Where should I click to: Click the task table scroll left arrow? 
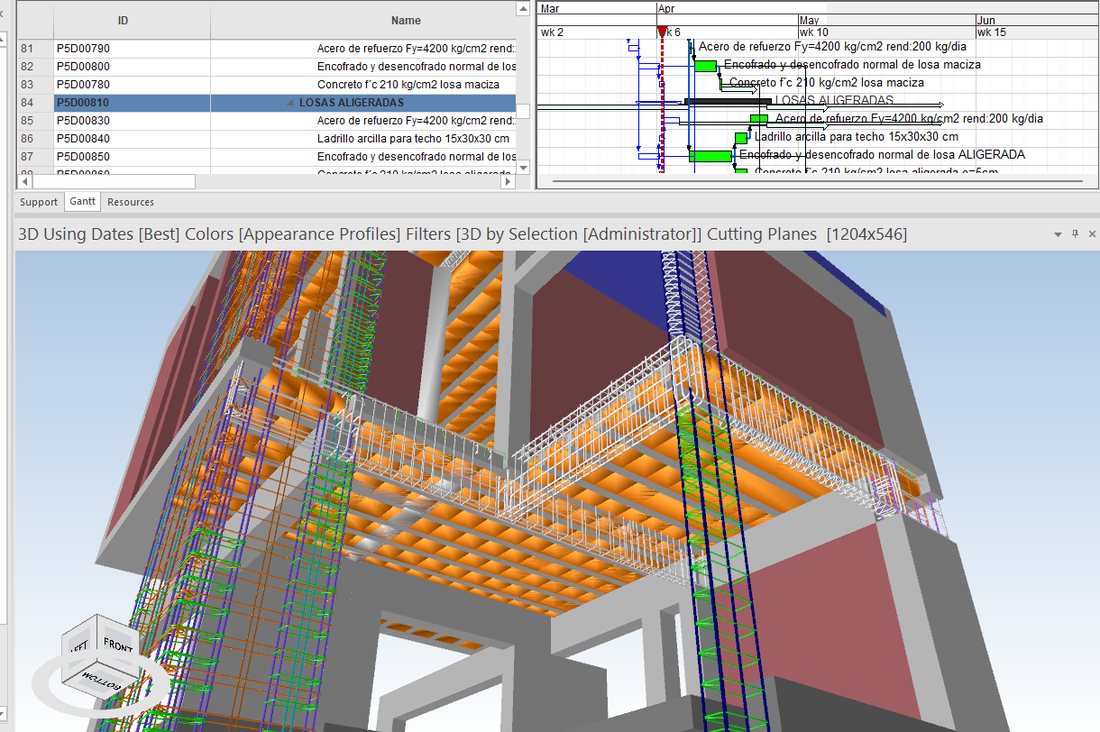[x=25, y=182]
